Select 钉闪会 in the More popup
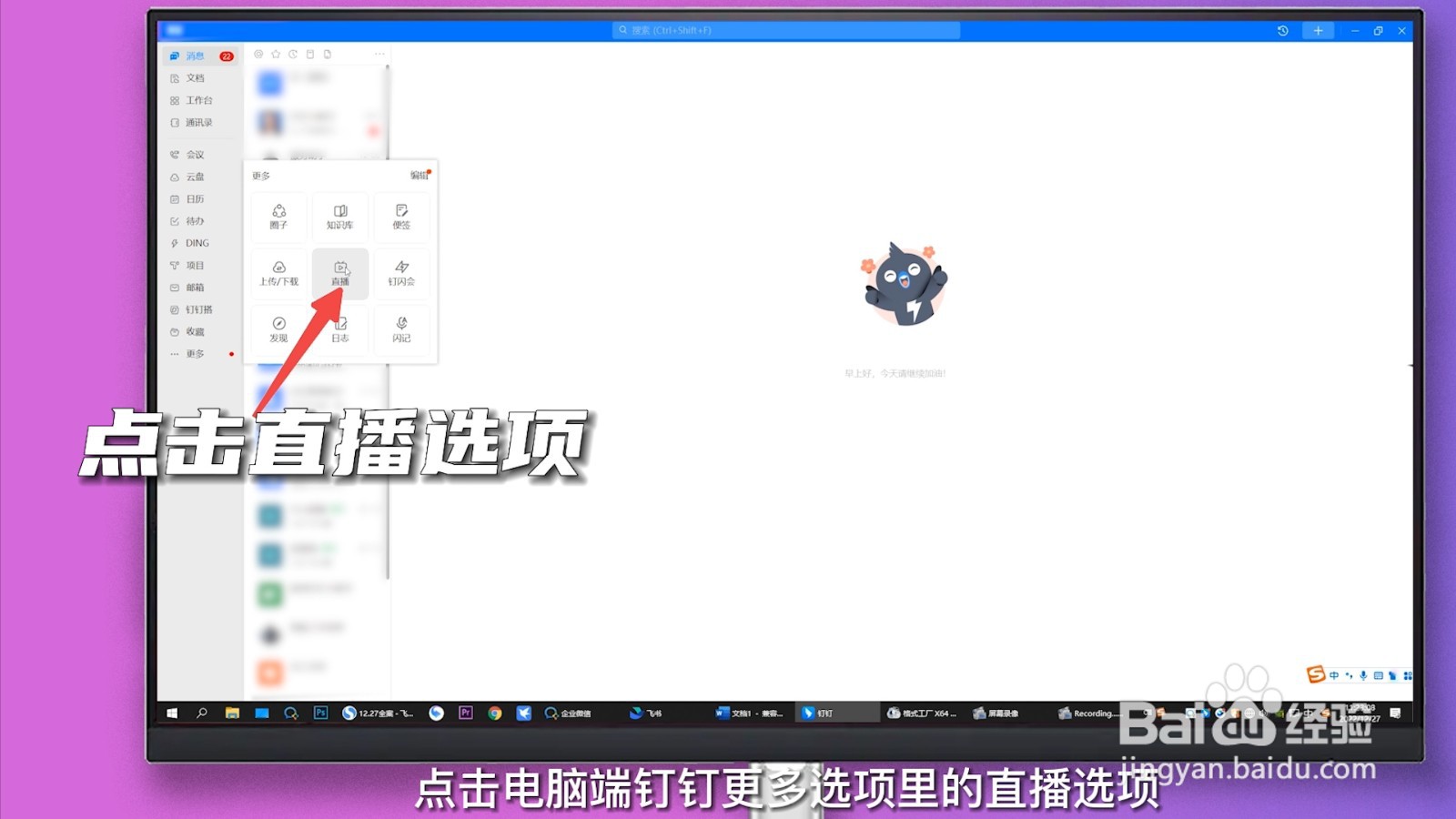Screen dimensions: 1456x819 pos(401,273)
